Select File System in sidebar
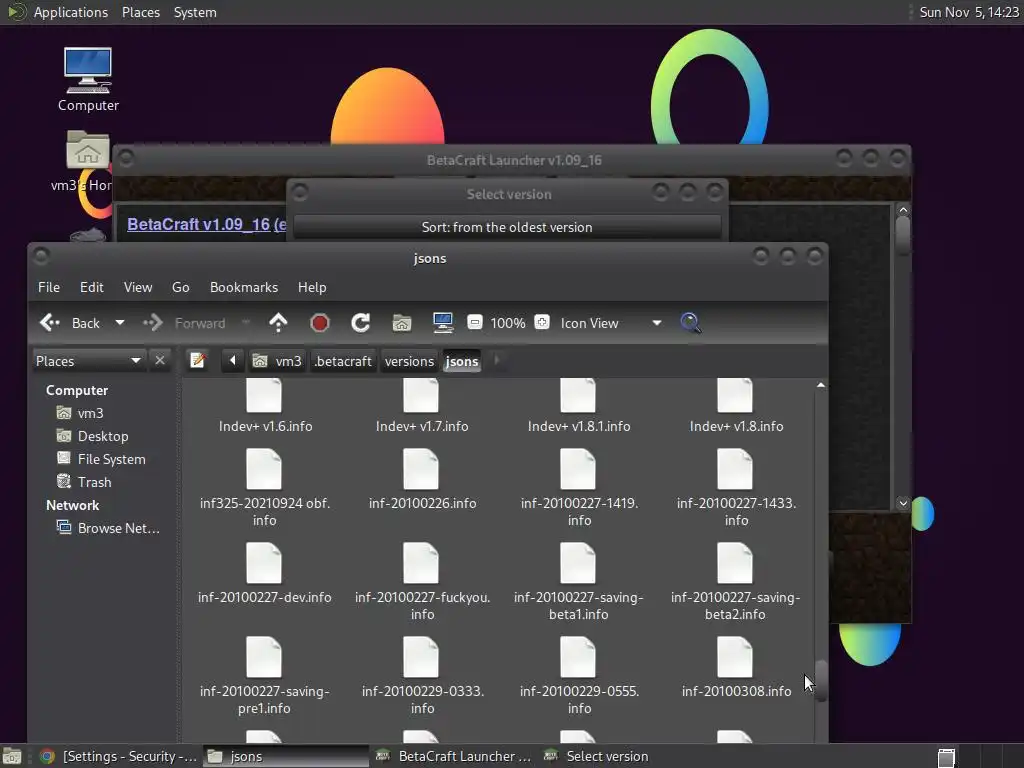Screen dimensions: 1024x768 click(101, 459)
